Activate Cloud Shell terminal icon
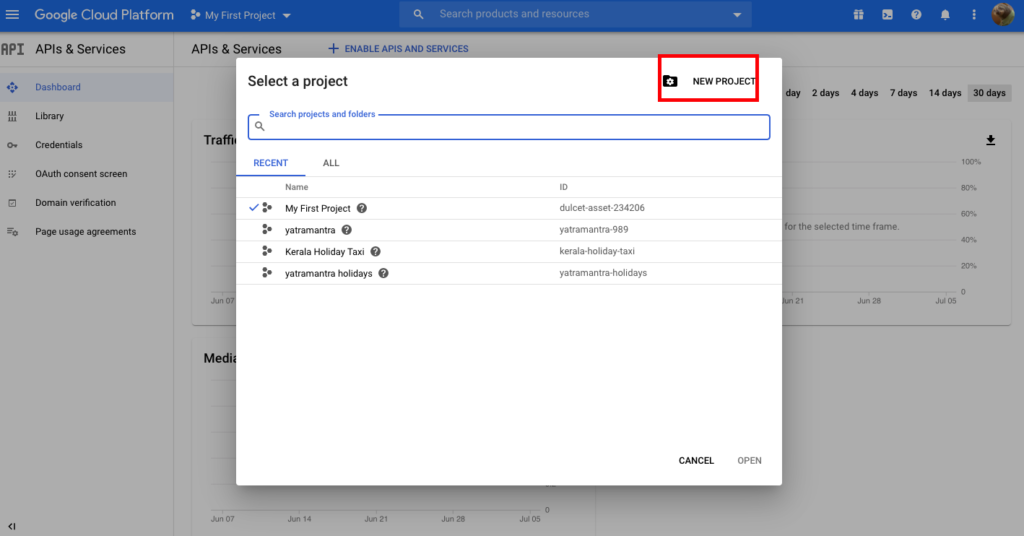This screenshot has width=1024, height=536. pyautogui.click(x=887, y=14)
